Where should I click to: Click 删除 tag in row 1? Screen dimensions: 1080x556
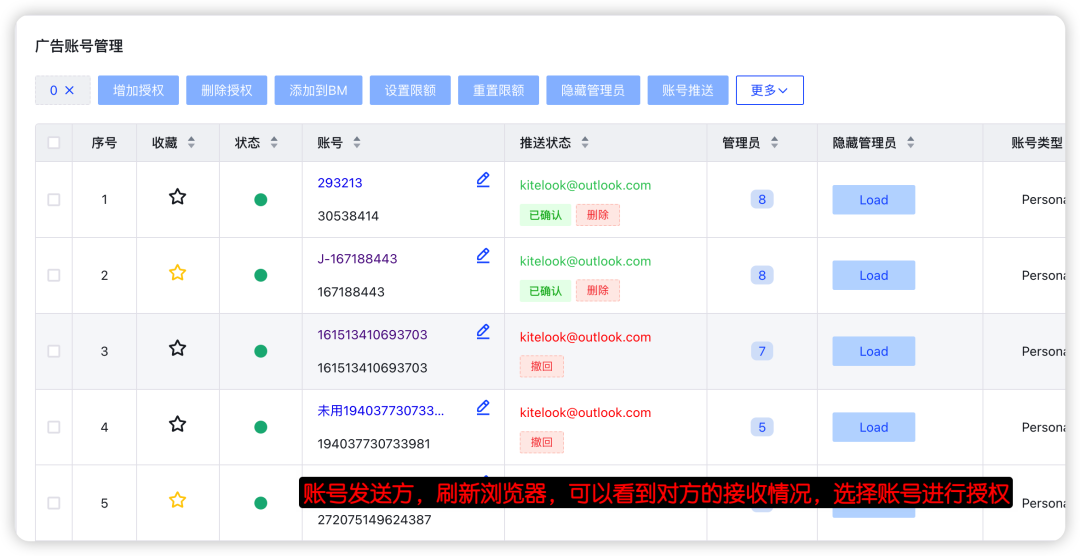(598, 215)
